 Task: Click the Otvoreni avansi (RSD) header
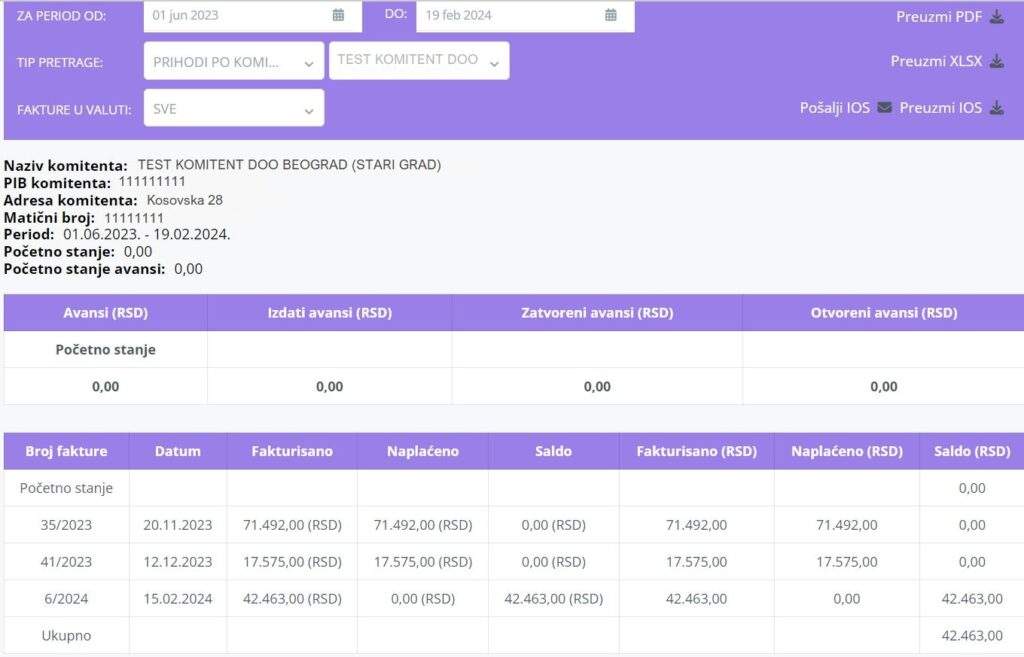click(884, 312)
